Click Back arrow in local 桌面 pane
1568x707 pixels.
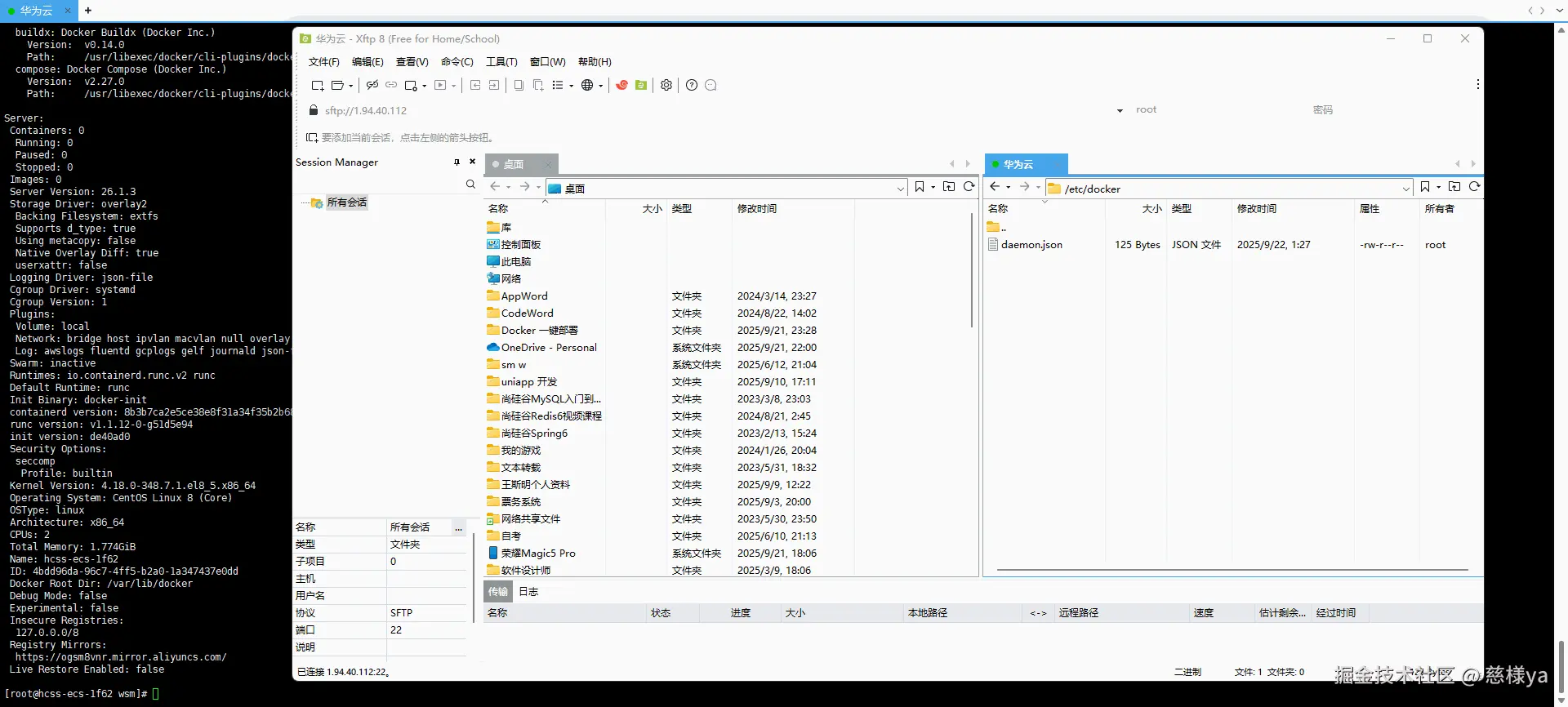click(x=495, y=187)
